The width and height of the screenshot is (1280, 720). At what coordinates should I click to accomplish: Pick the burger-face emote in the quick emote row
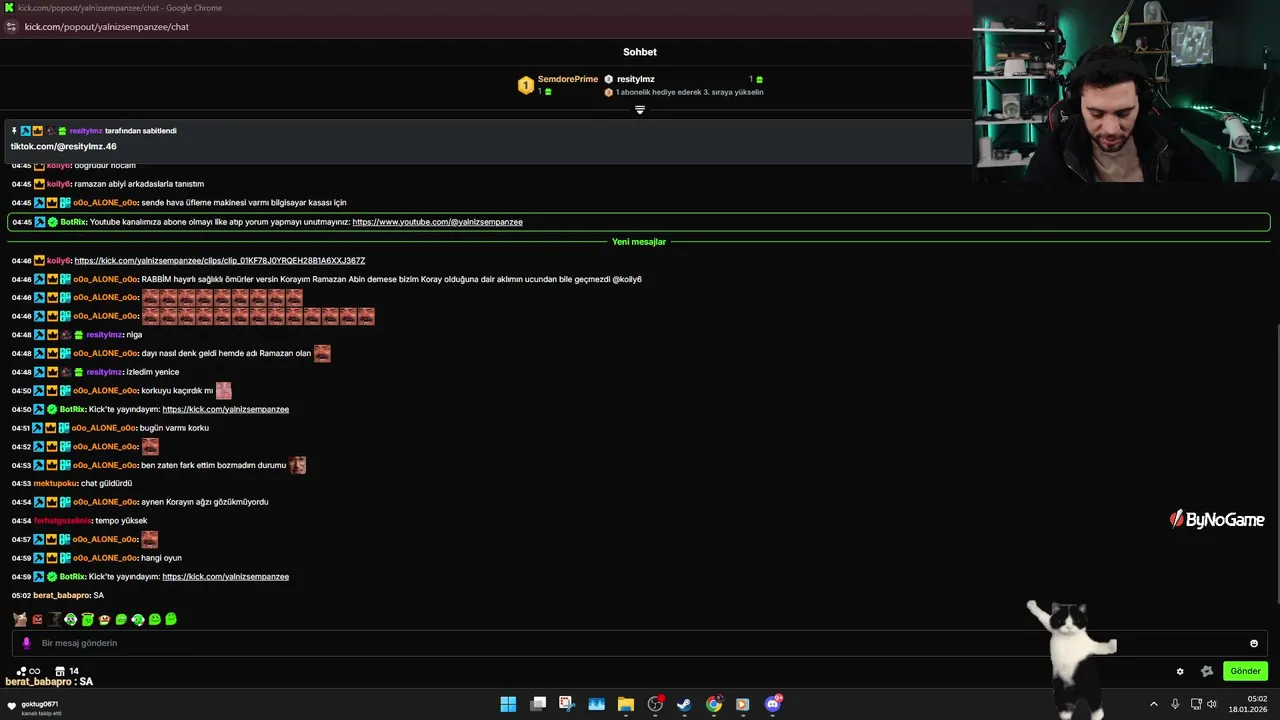tap(104, 619)
